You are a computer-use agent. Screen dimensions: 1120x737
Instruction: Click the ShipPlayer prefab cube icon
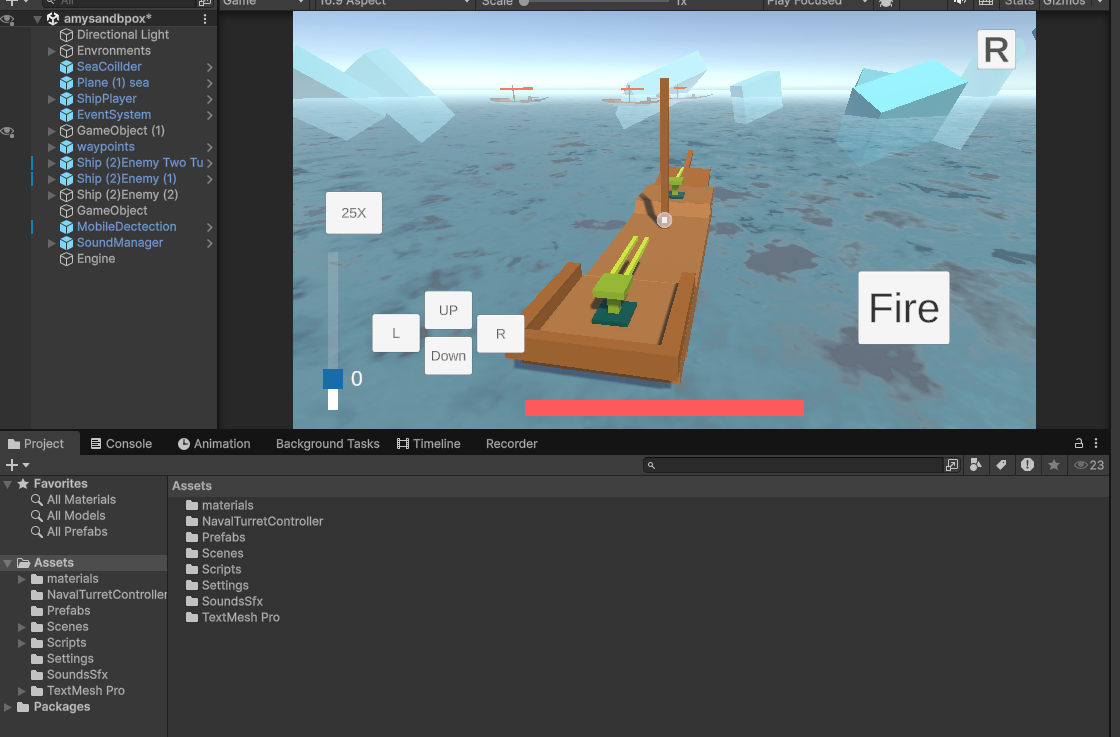click(66, 99)
